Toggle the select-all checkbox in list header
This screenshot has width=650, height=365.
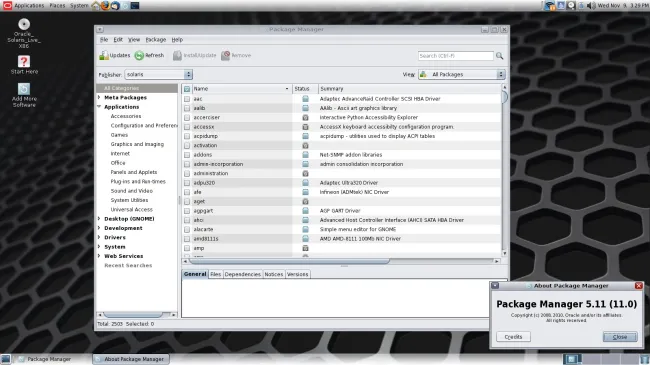[187, 89]
